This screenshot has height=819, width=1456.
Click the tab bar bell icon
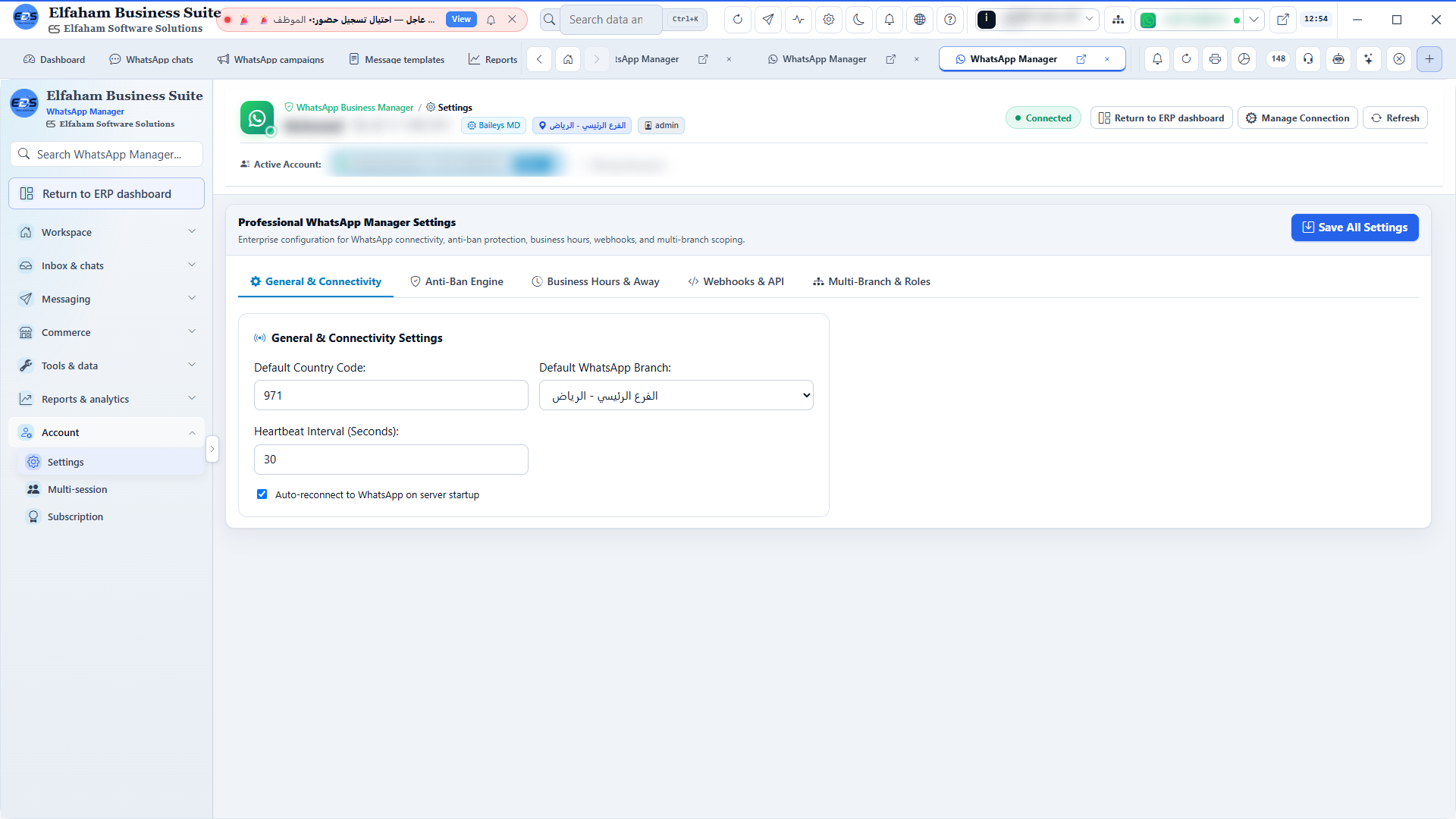tap(1158, 59)
